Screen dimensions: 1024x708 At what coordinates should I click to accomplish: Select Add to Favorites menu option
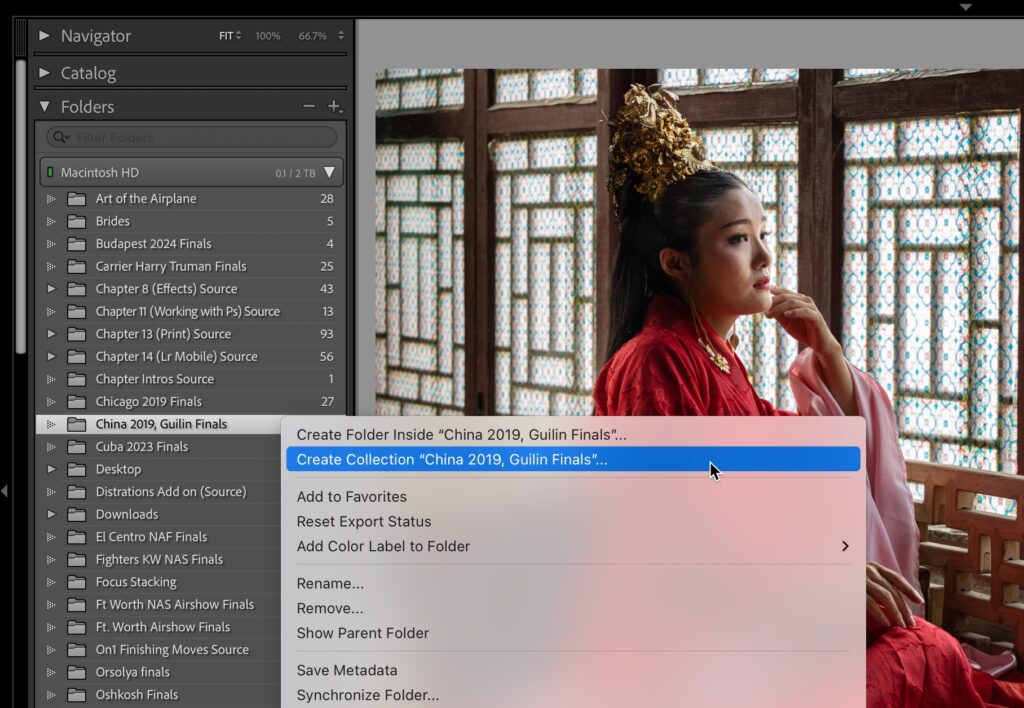tap(352, 497)
